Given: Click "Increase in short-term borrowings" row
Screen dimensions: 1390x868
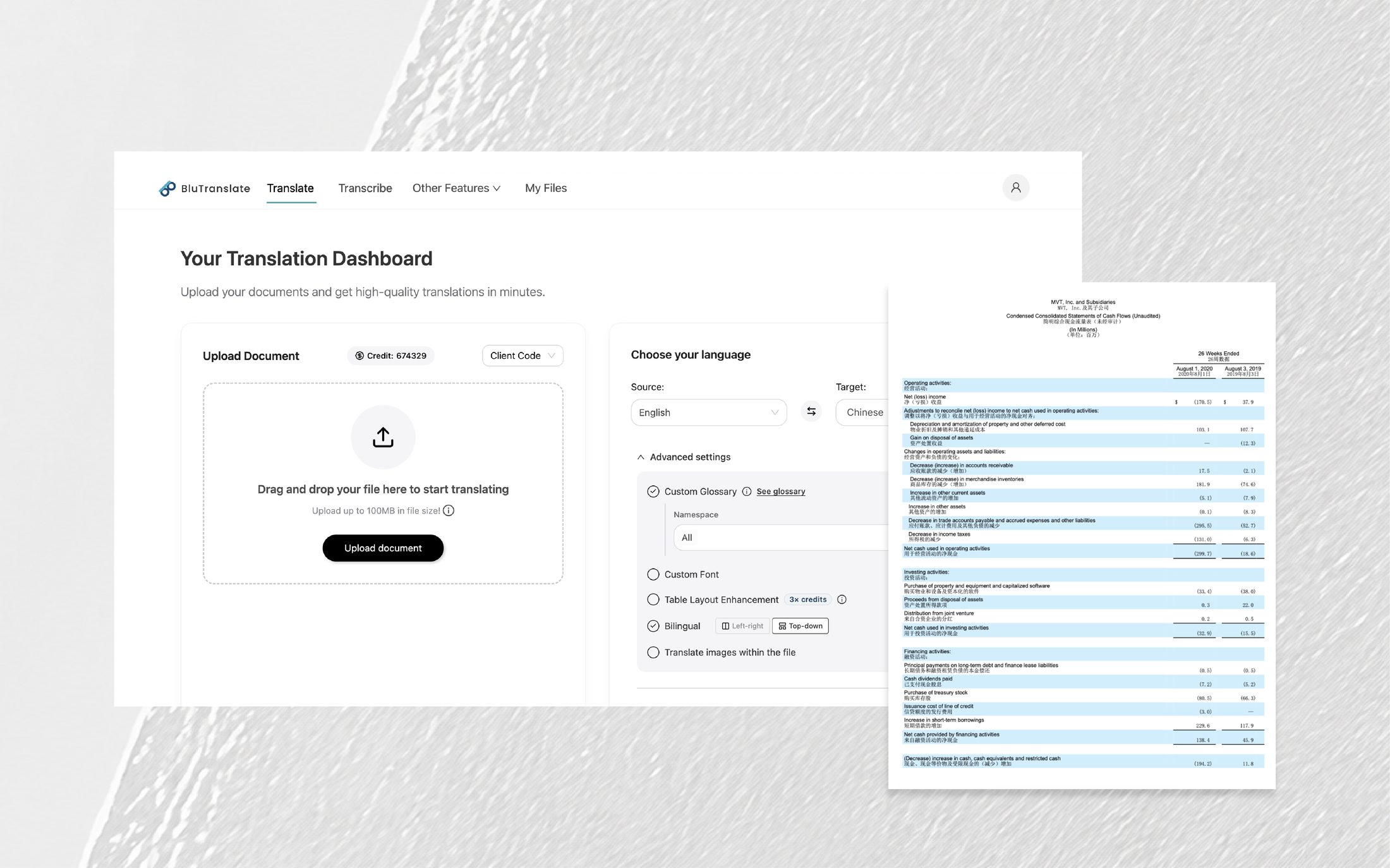Looking at the screenshot, I should click(x=1083, y=723).
